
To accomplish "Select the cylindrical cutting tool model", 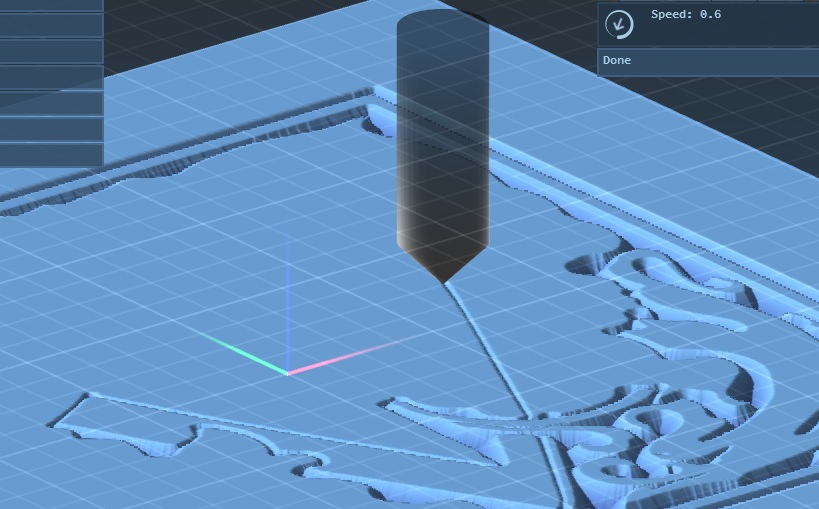I will pos(443,146).
